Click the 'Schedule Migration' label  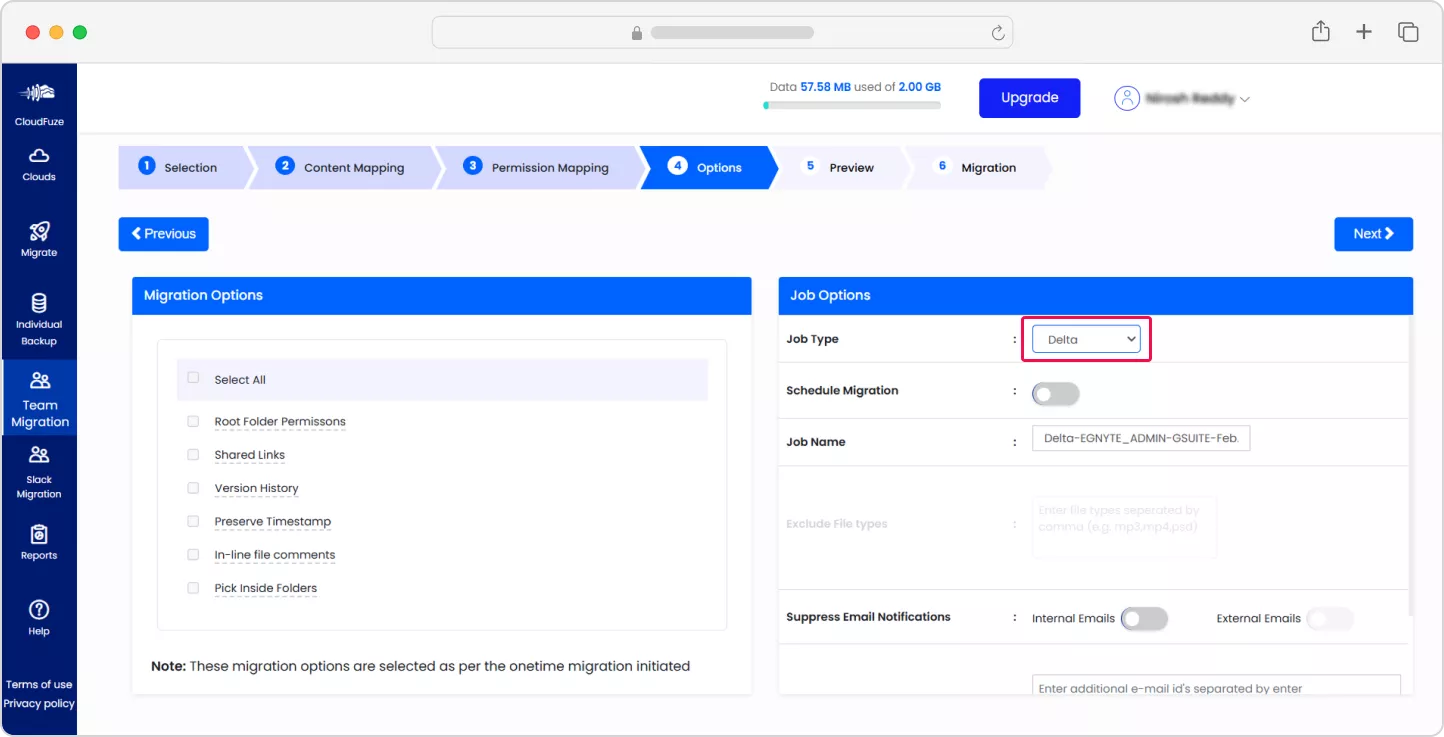pyautogui.click(x=842, y=390)
